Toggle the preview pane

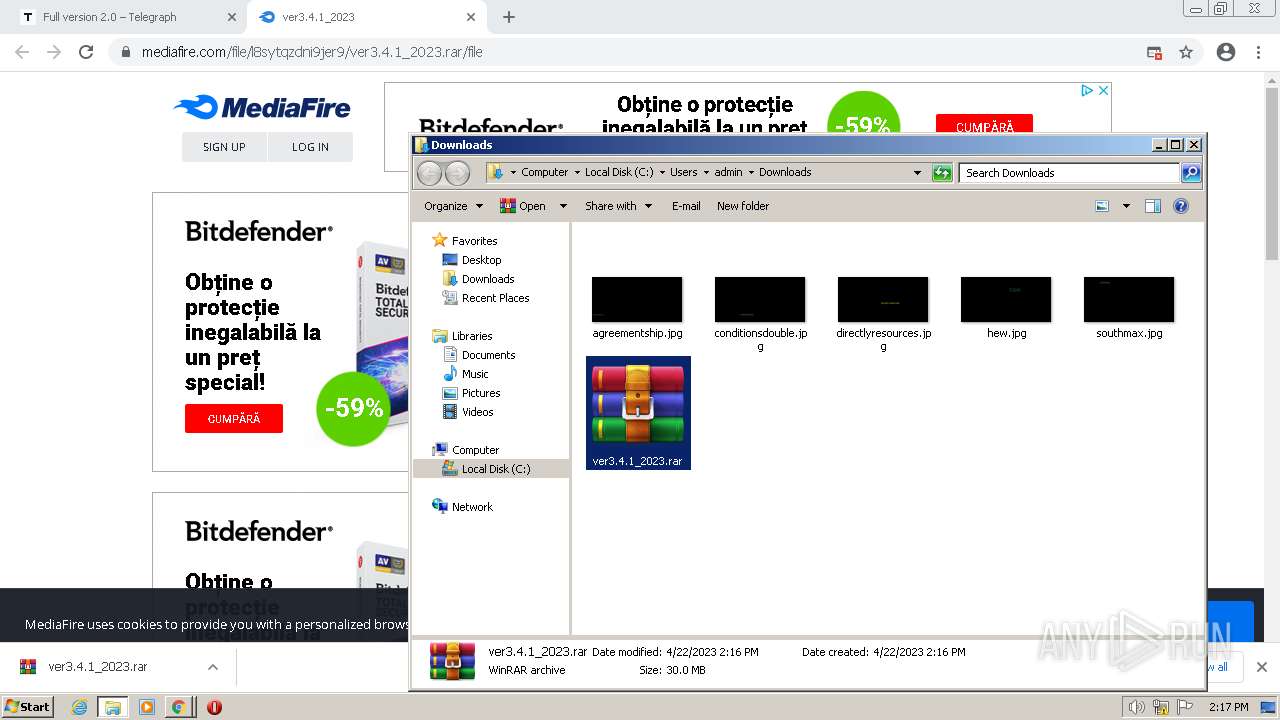(1153, 206)
